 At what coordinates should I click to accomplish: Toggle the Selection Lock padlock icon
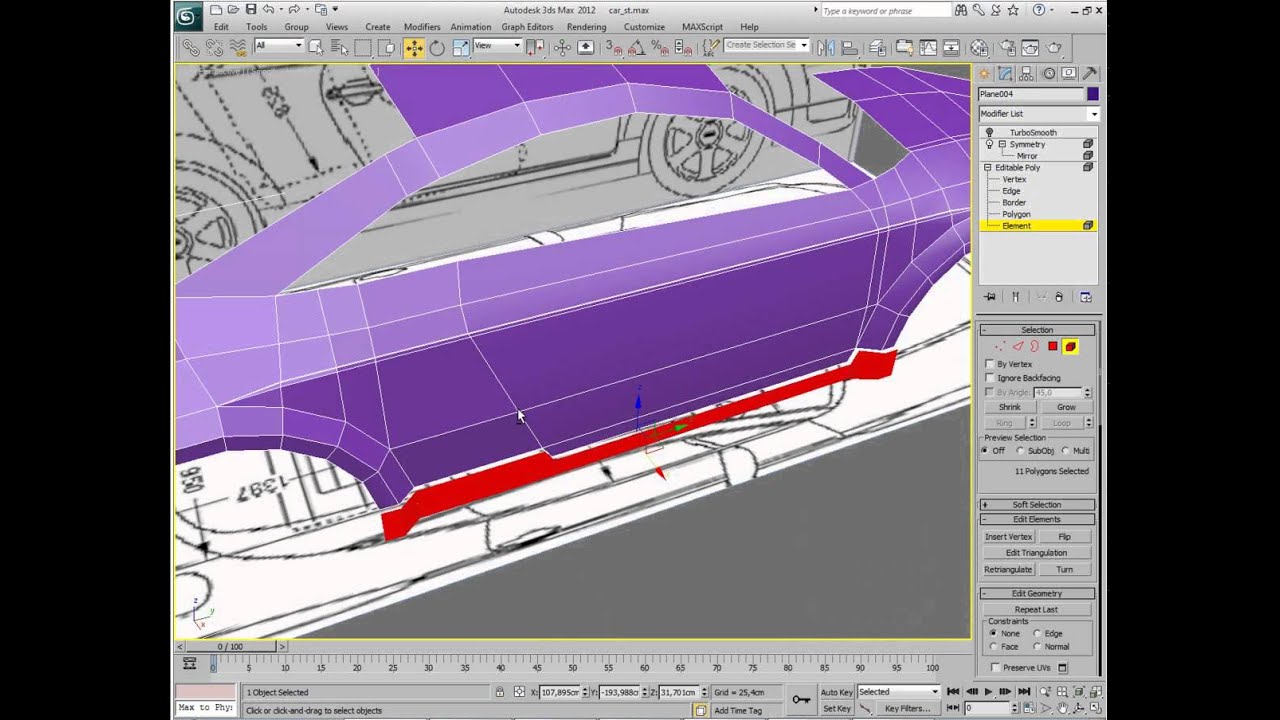[x=499, y=692]
